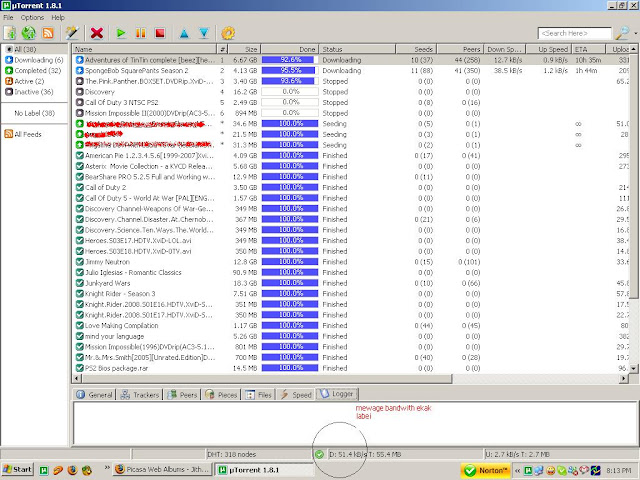Select the Downloading (6) category
Screen dimensions: 640x480
(34, 60)
